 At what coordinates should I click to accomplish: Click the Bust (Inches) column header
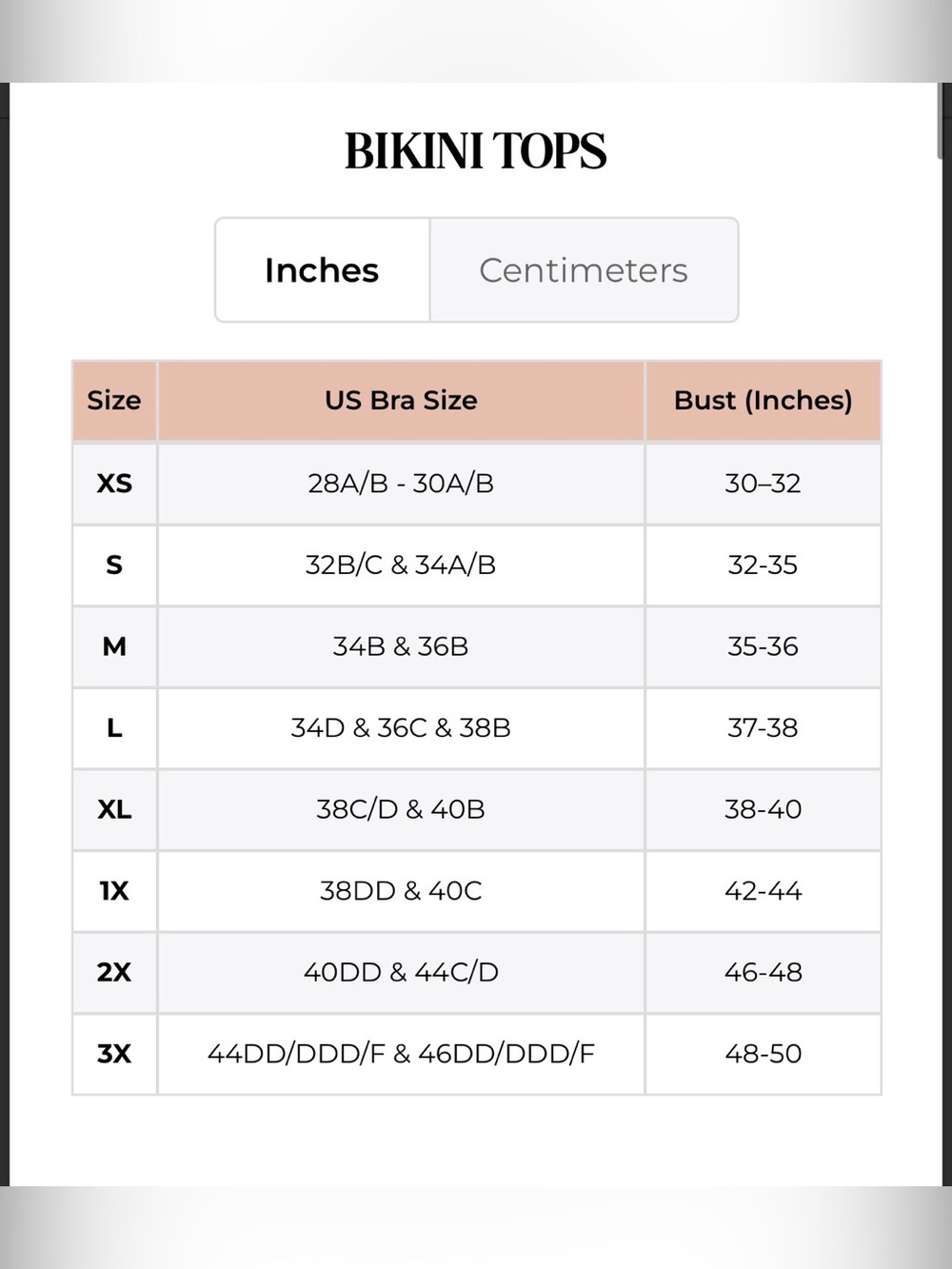(x=763, y=401)
